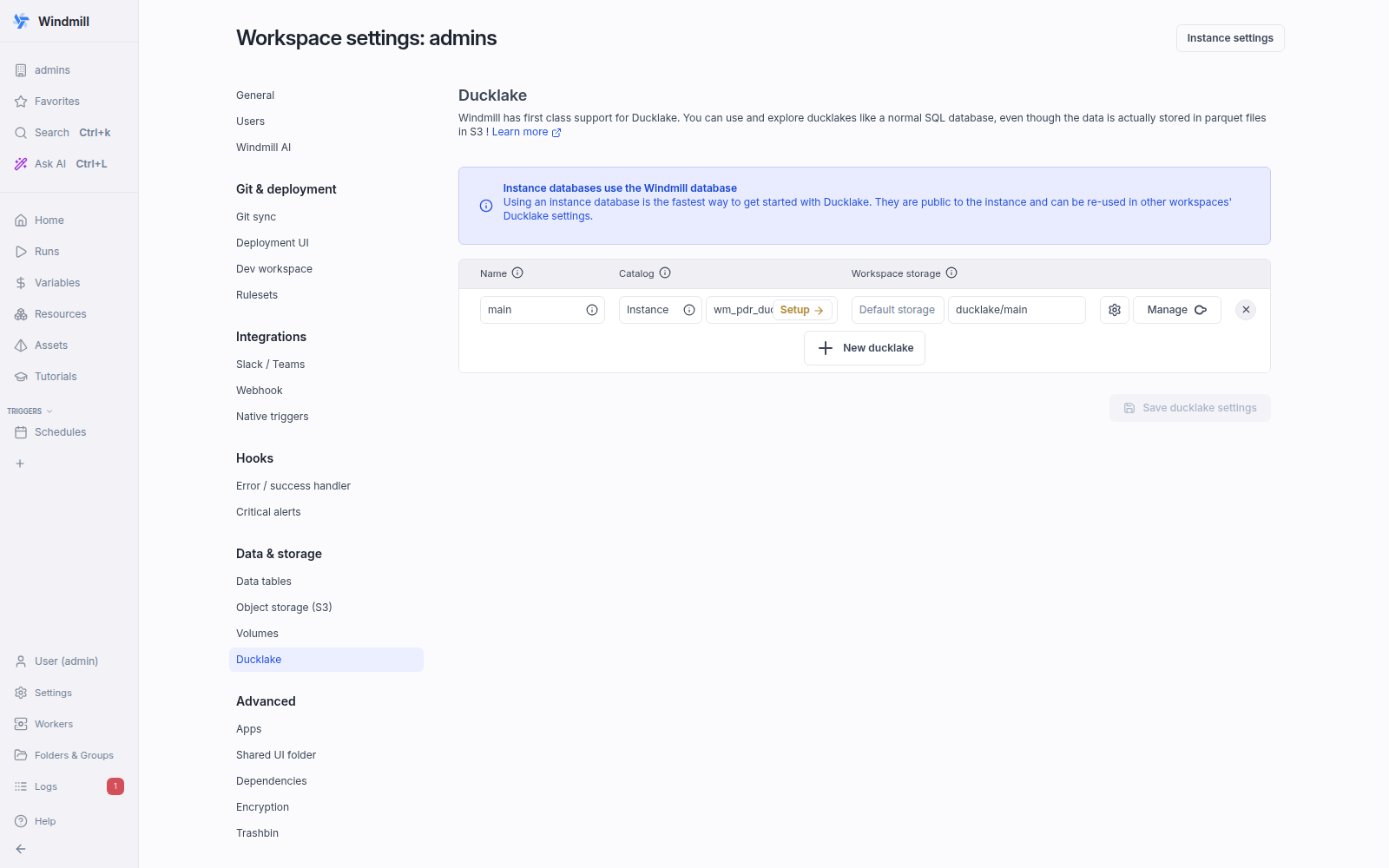Click the Logs red notification badge
This screenshot has width=1389, height=868.
[x=115, y=786]
